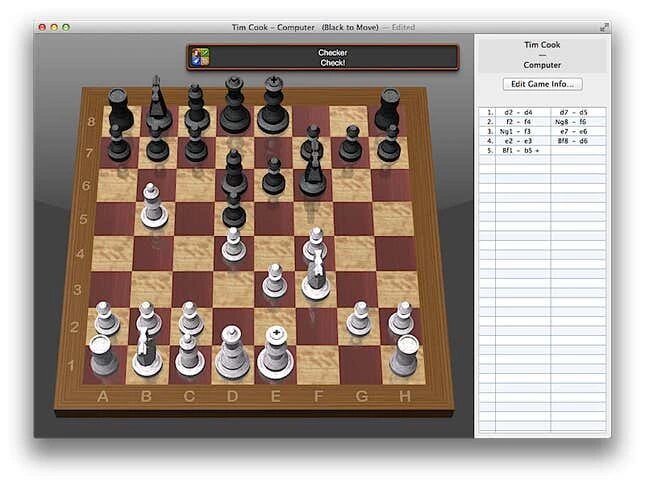Select the white bishop on b5

[x=154, y=206]
